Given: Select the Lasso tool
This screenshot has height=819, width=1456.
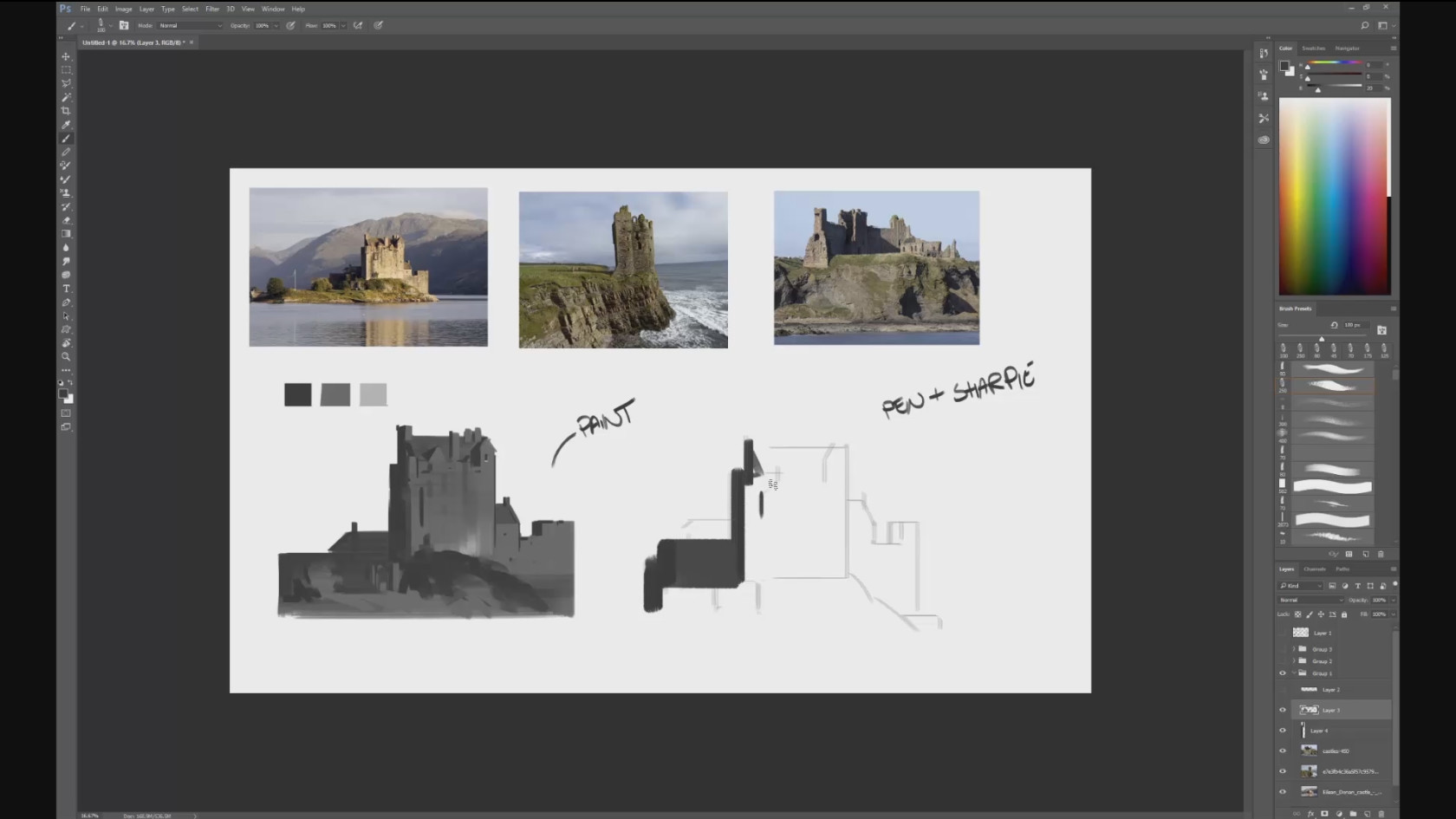Looking at the screenshot, I should [66, 84].
